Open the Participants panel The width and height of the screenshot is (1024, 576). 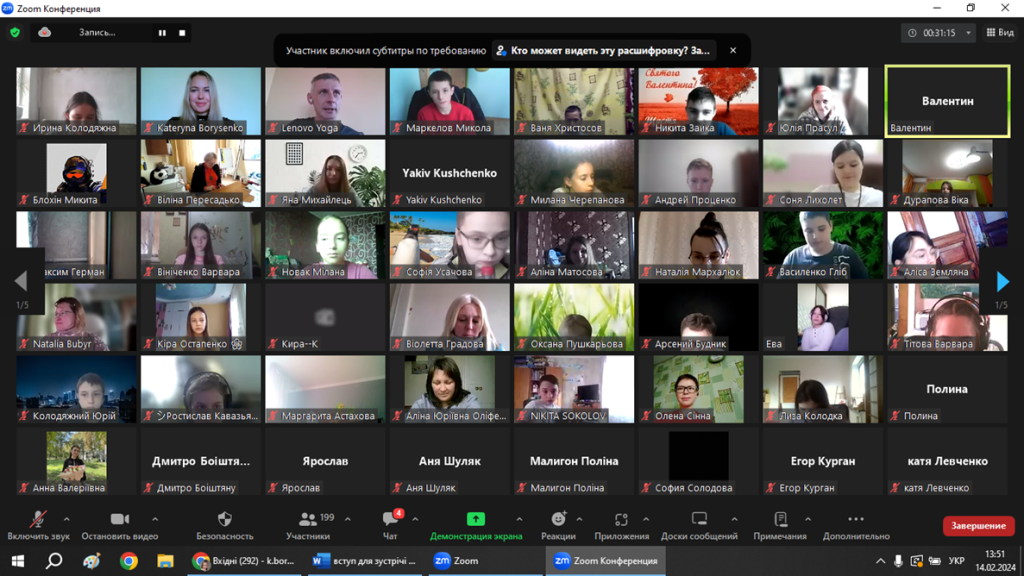point(308,524)
